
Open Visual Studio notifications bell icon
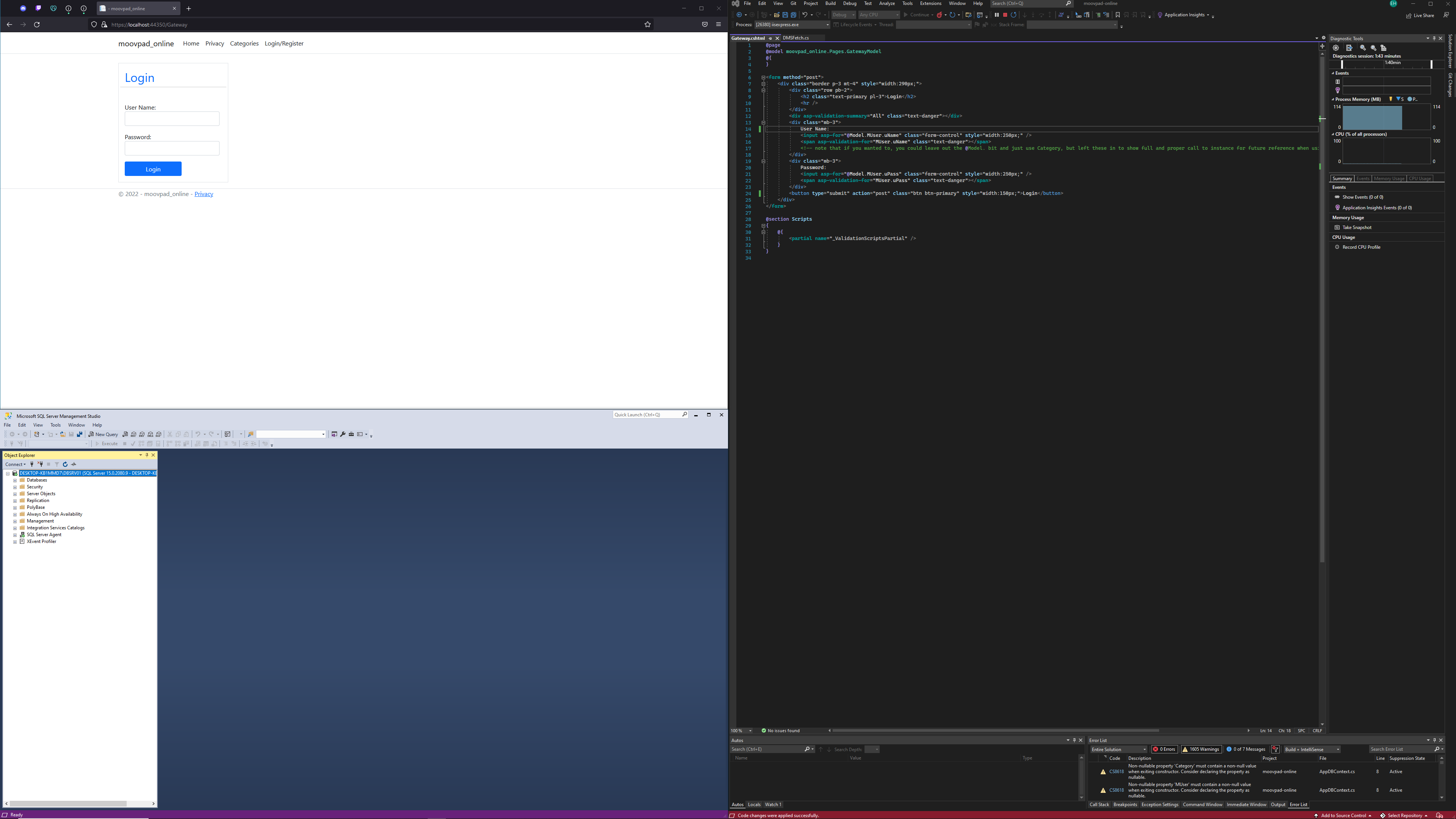click(1440, 816)
